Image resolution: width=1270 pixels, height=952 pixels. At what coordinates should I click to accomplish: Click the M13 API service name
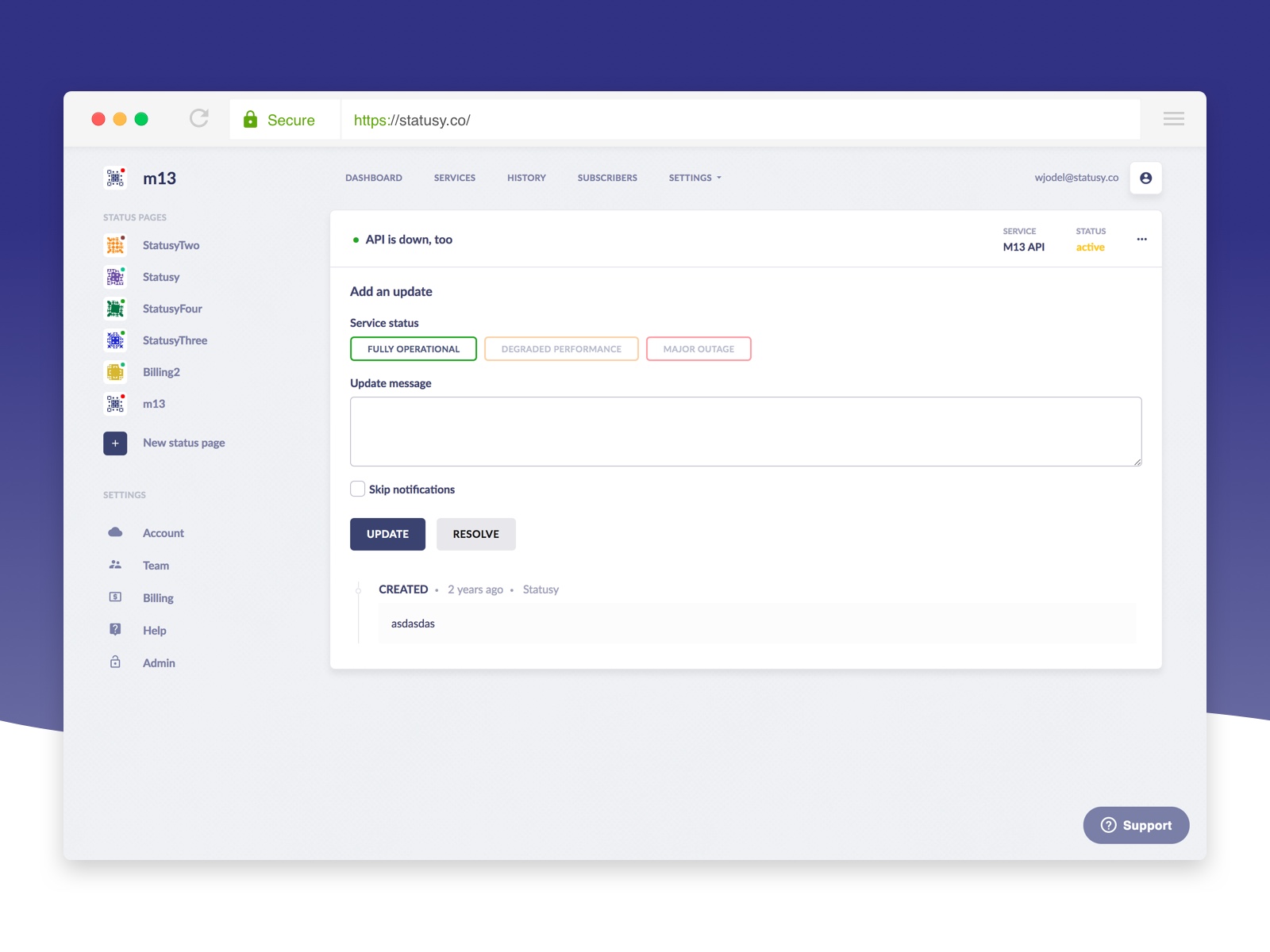pyautogui.click(x=1024, y=247)
